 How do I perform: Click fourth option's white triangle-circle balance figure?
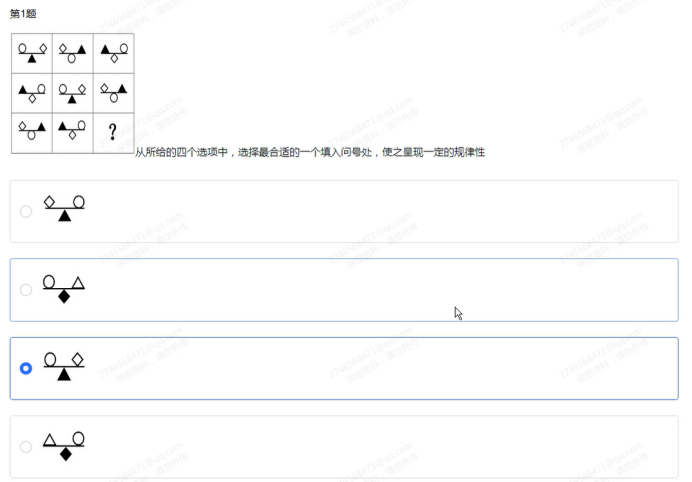pos(64,445)
